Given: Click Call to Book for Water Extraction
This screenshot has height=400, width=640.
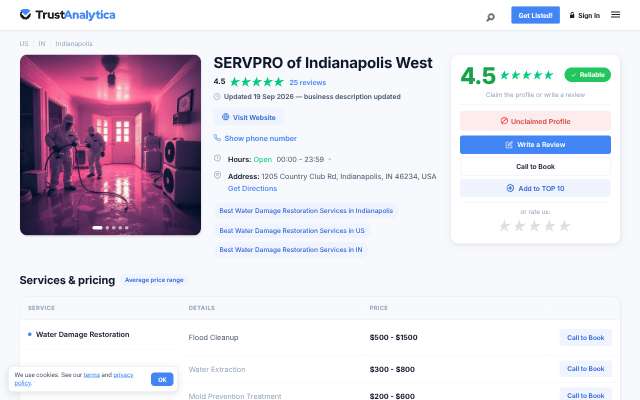Looking at the screenshot, I should [585, 369].
